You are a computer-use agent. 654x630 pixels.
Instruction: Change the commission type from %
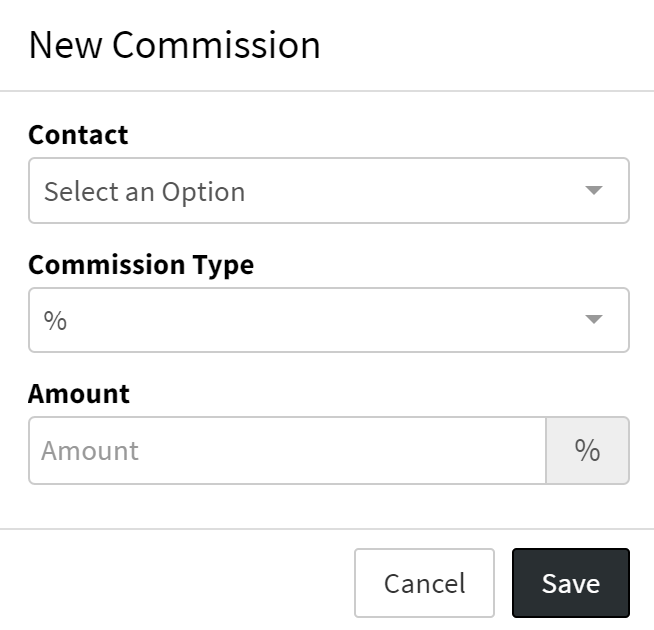[328, 320]
